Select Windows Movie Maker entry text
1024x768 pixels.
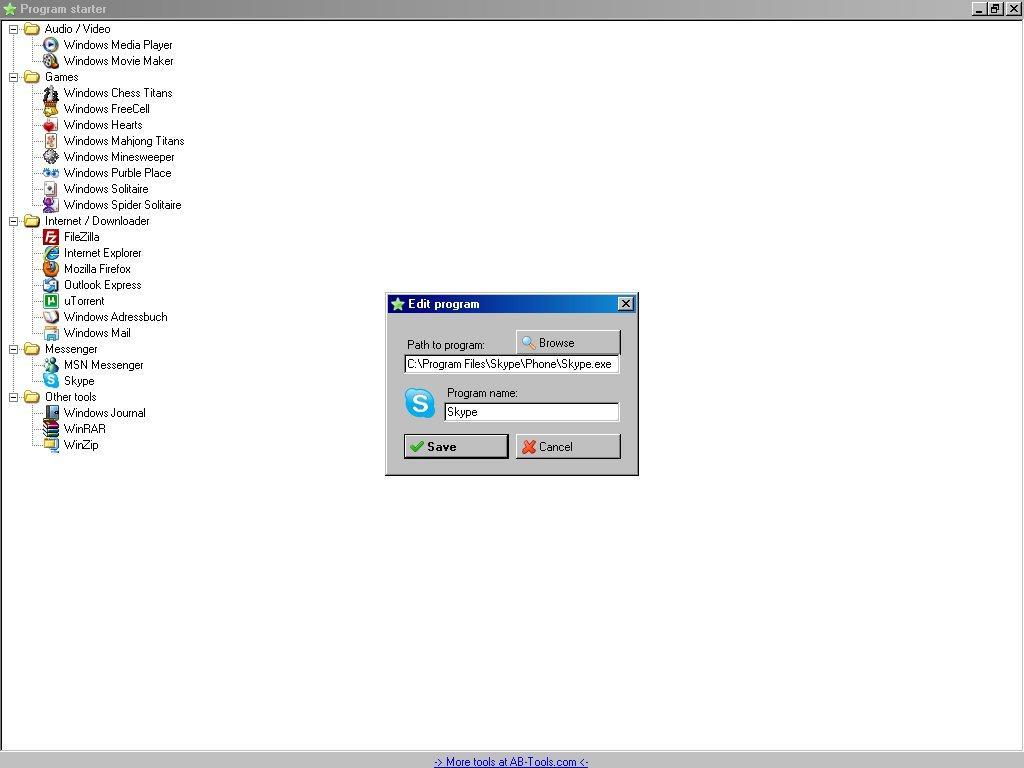119,61
